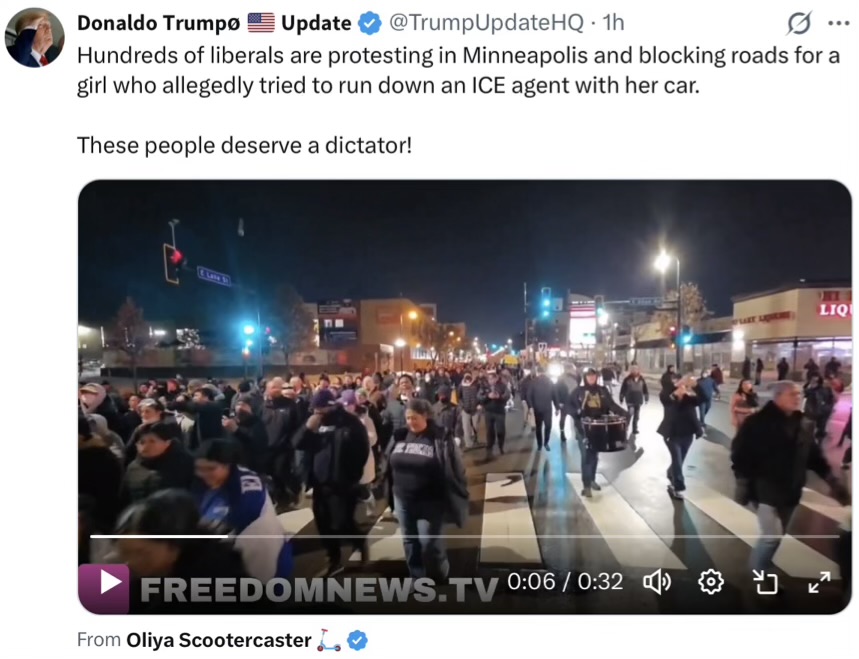
Task: Click the @TrumpUpdateHQ handle
Action: 486,22
